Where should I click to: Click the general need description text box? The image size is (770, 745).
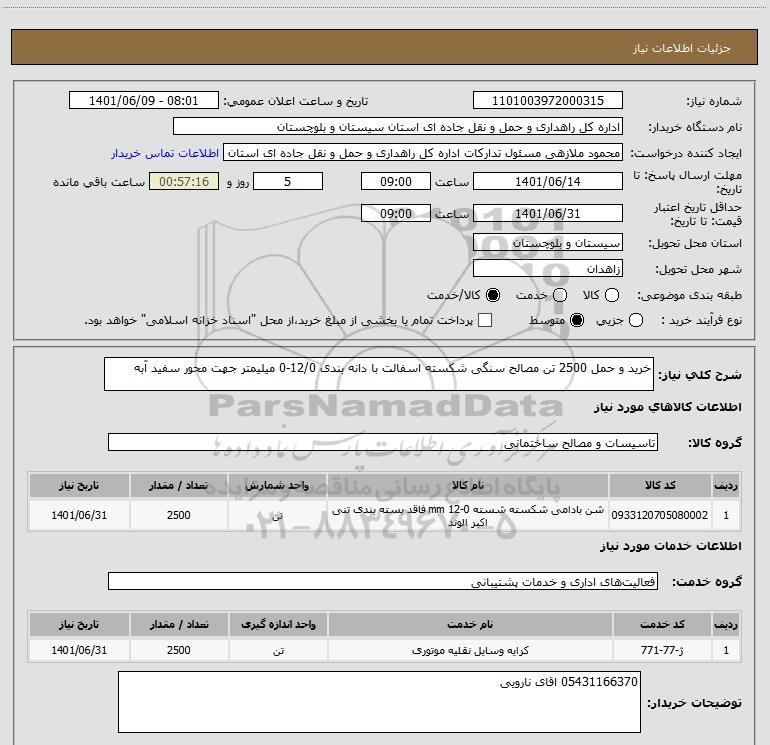379,374
